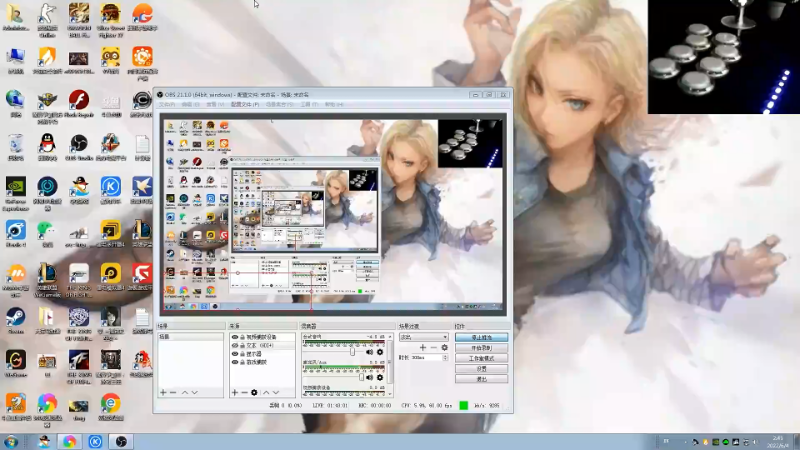Remove the selected source with the minus icon
The image size is (800, 450).
(244, 392)
